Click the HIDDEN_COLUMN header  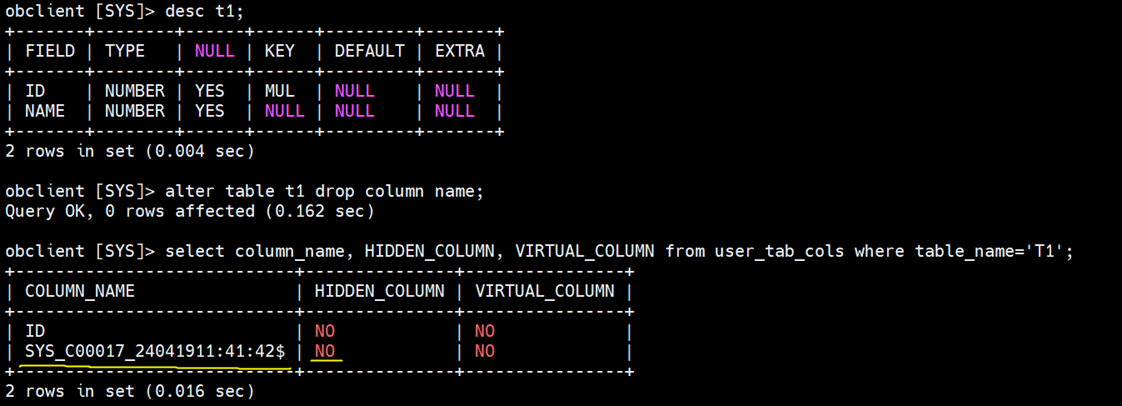[379, 291]
